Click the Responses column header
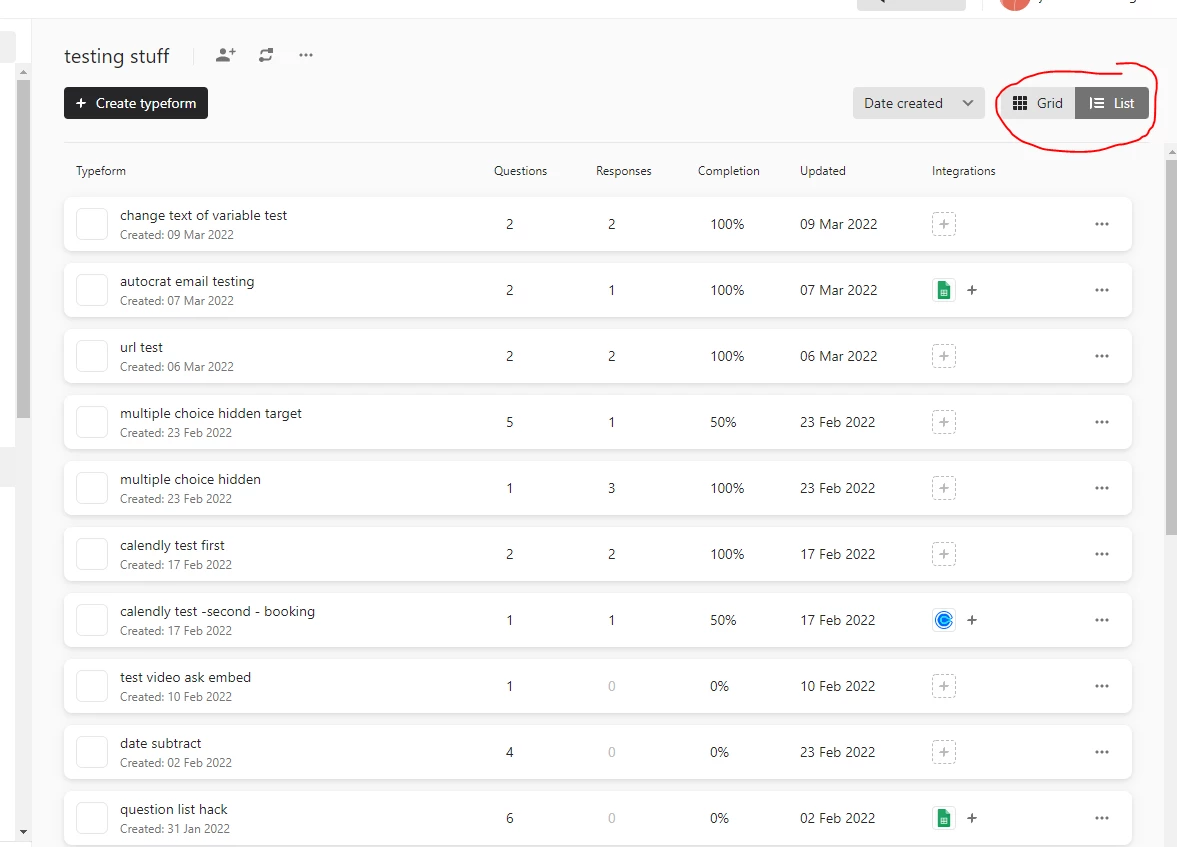 coord(623,171)
